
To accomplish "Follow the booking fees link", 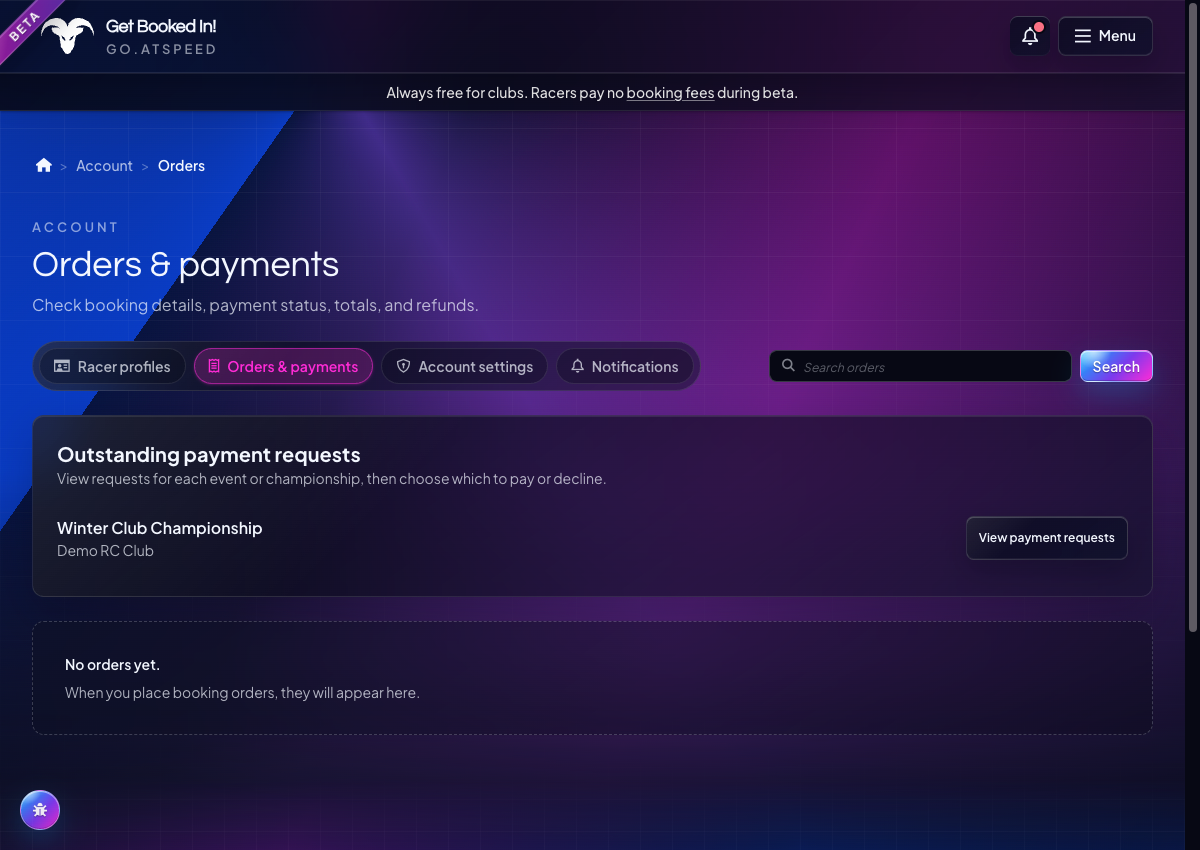I will click(670, 93).
